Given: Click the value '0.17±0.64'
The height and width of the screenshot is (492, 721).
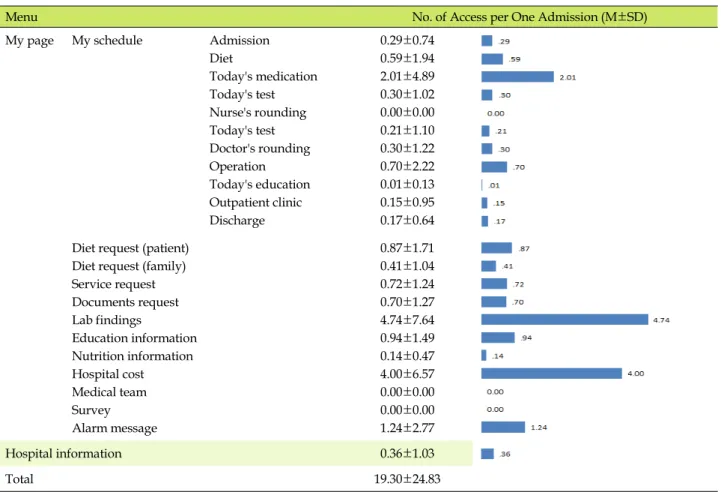Looking at the screenshot, I should tap(407, 220).
